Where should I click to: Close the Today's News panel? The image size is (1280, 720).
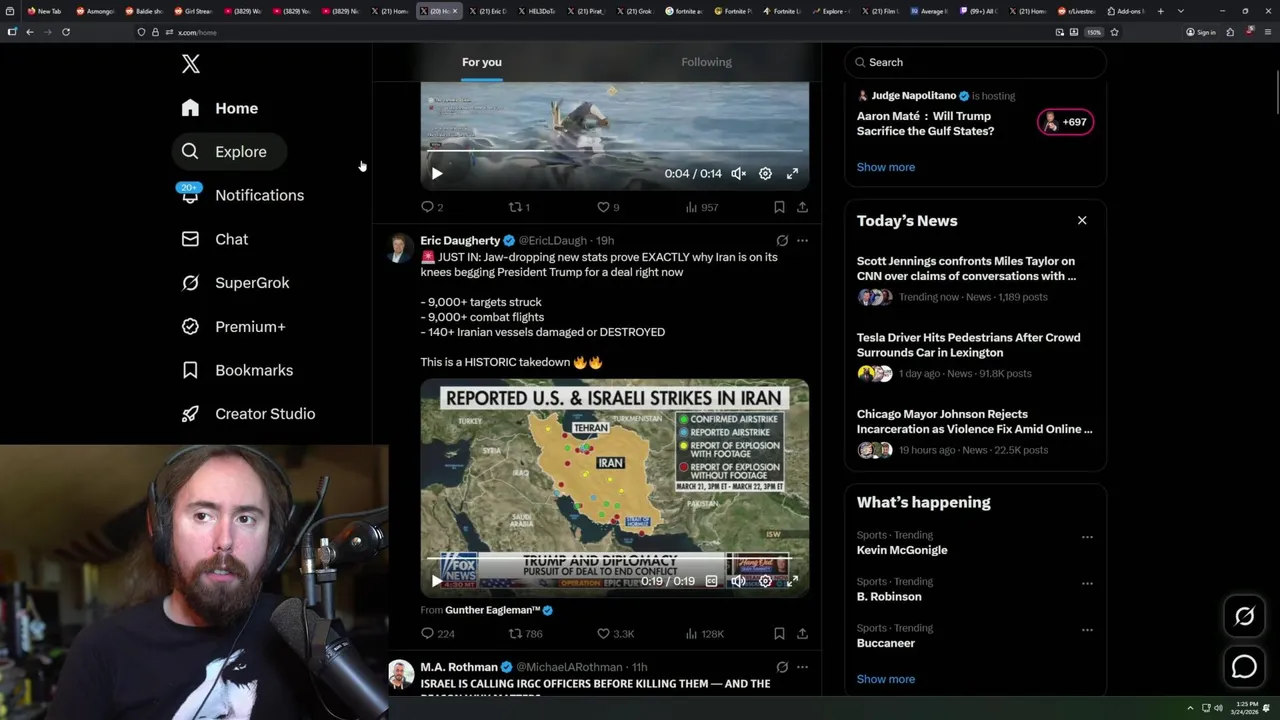pyautogui.click(x=1082, y=220)
